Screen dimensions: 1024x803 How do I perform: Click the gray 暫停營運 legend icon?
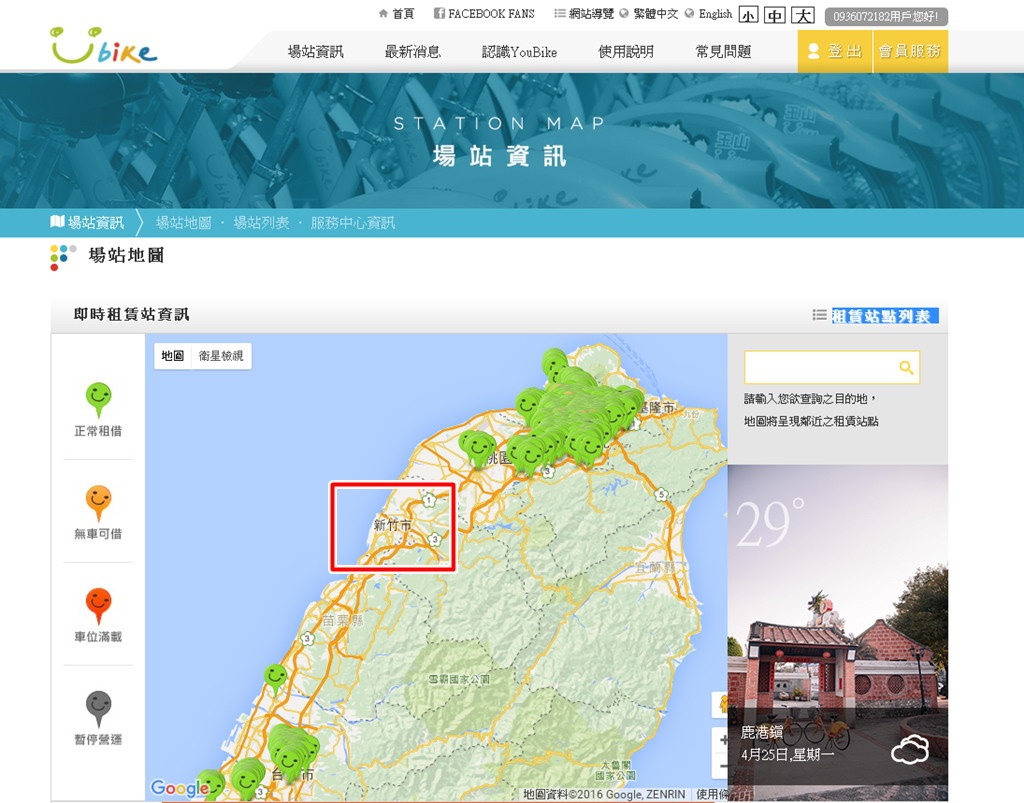tap(98, 708)
